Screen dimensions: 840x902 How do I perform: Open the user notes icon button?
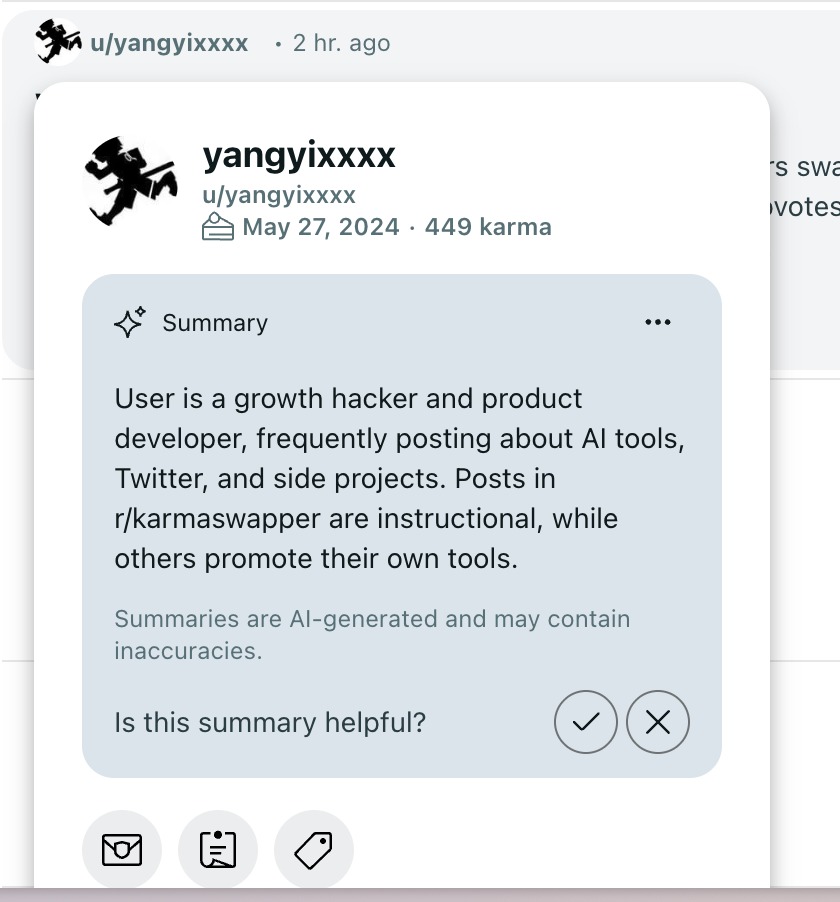tap(218, 850)
